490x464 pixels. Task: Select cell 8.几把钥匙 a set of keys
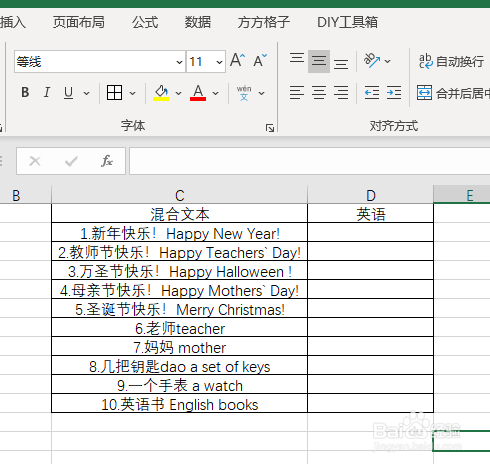click(179, 365)
